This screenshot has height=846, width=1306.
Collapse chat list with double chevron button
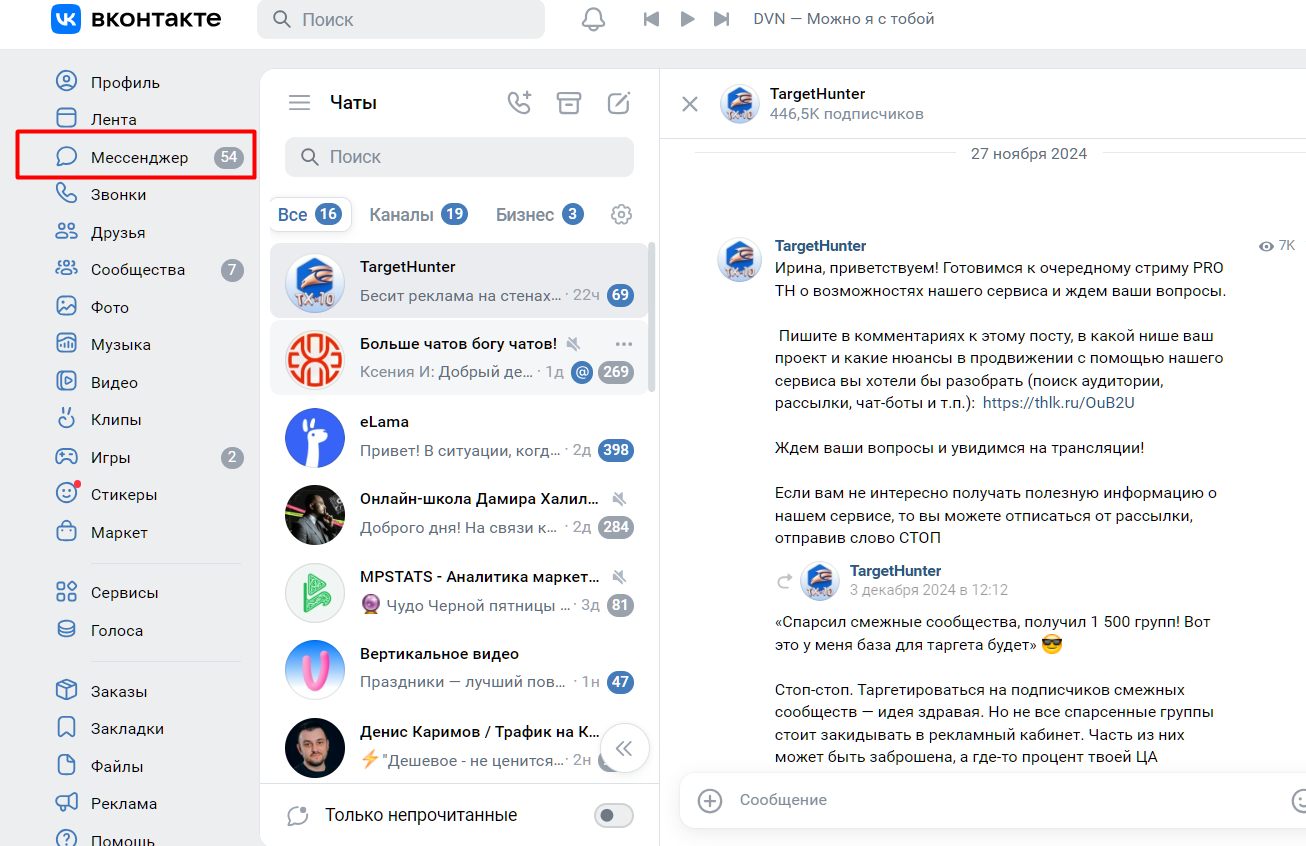coord(624,749)
